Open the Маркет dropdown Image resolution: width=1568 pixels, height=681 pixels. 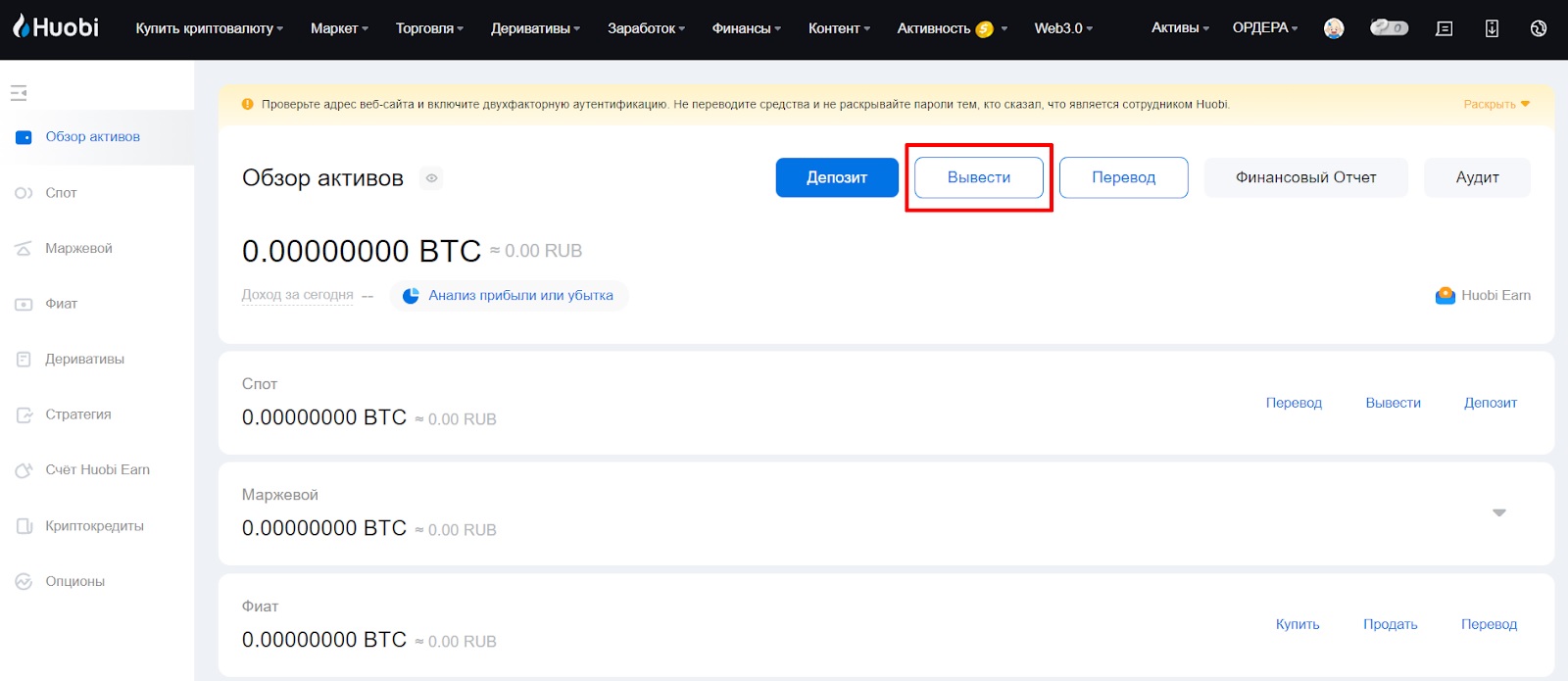(339, 28)
